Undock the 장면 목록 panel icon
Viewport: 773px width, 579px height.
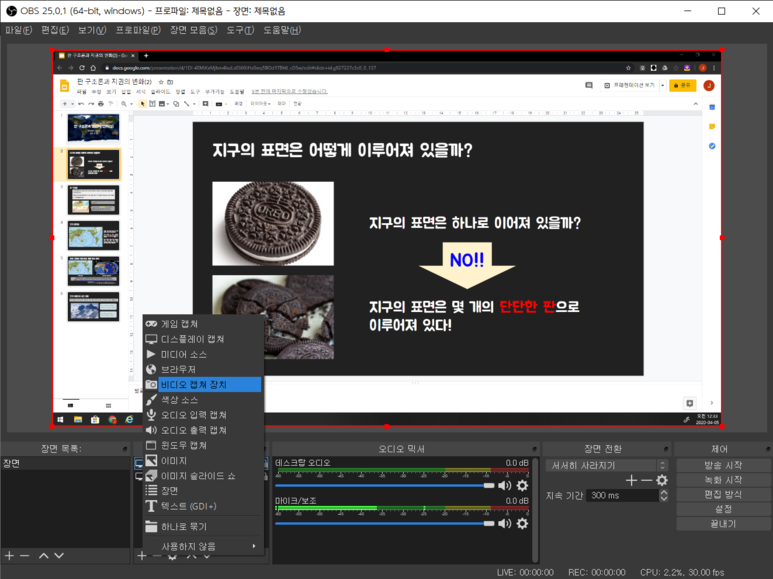coord(125,449)
